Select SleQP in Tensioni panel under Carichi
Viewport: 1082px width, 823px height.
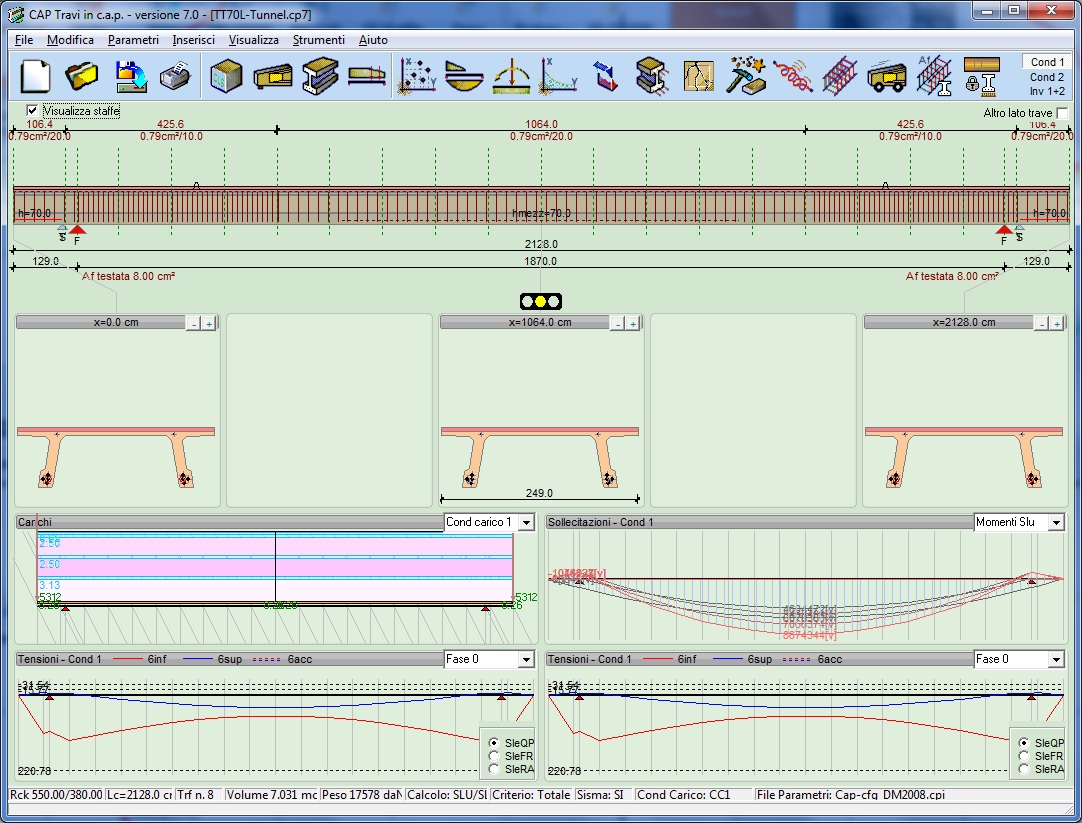pos(494,743)
